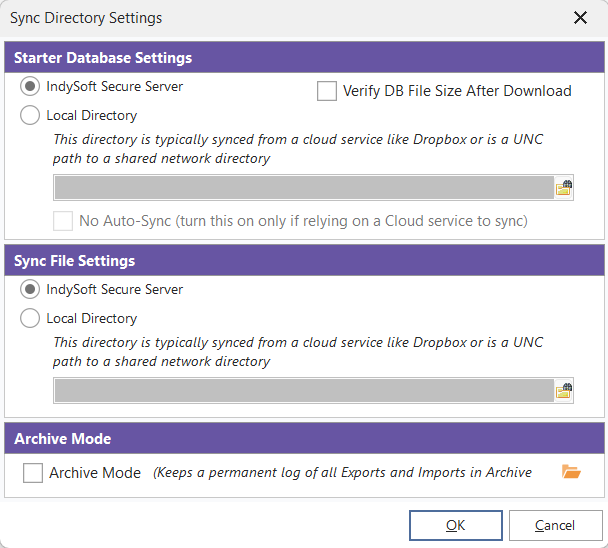Click the Sync Directory Settings title bar
The image size is (608, 548).
coord(250,18)
